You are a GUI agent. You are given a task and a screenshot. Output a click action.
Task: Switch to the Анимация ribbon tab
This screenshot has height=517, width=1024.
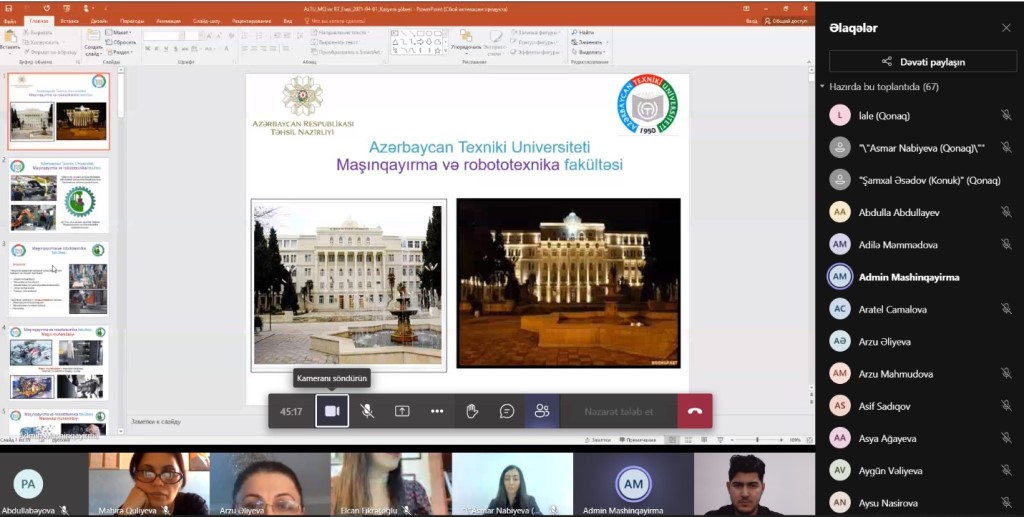coord(168,21)
